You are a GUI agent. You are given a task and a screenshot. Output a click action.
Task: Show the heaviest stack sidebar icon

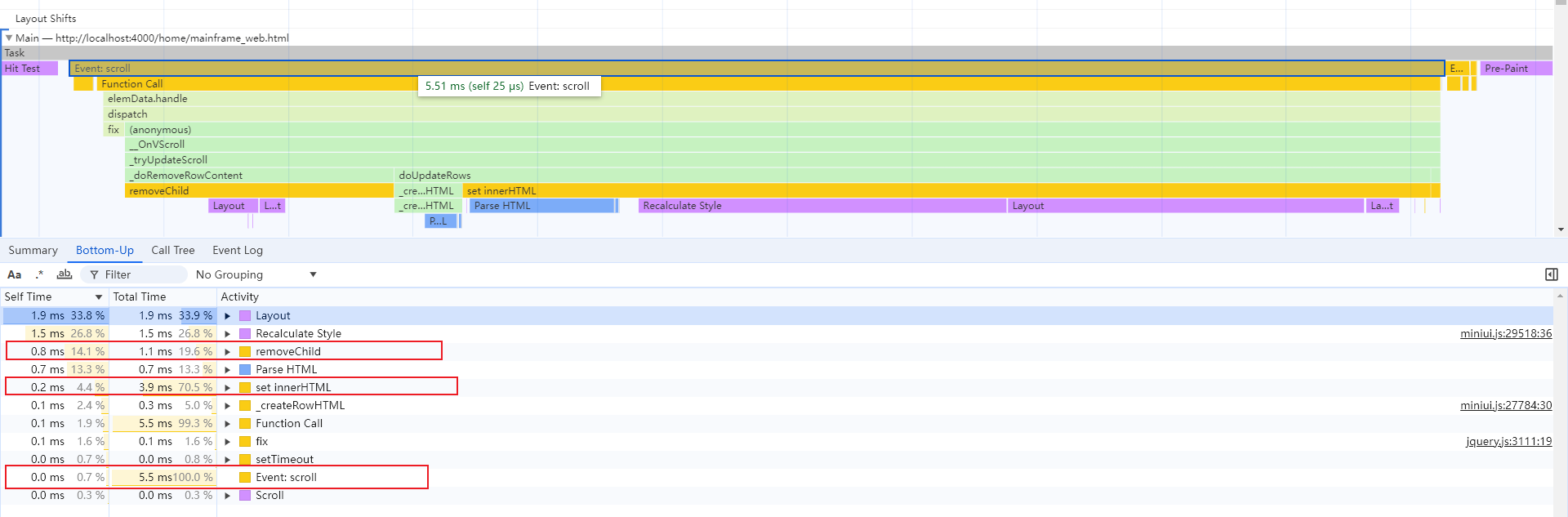[x=1552, y=274]
